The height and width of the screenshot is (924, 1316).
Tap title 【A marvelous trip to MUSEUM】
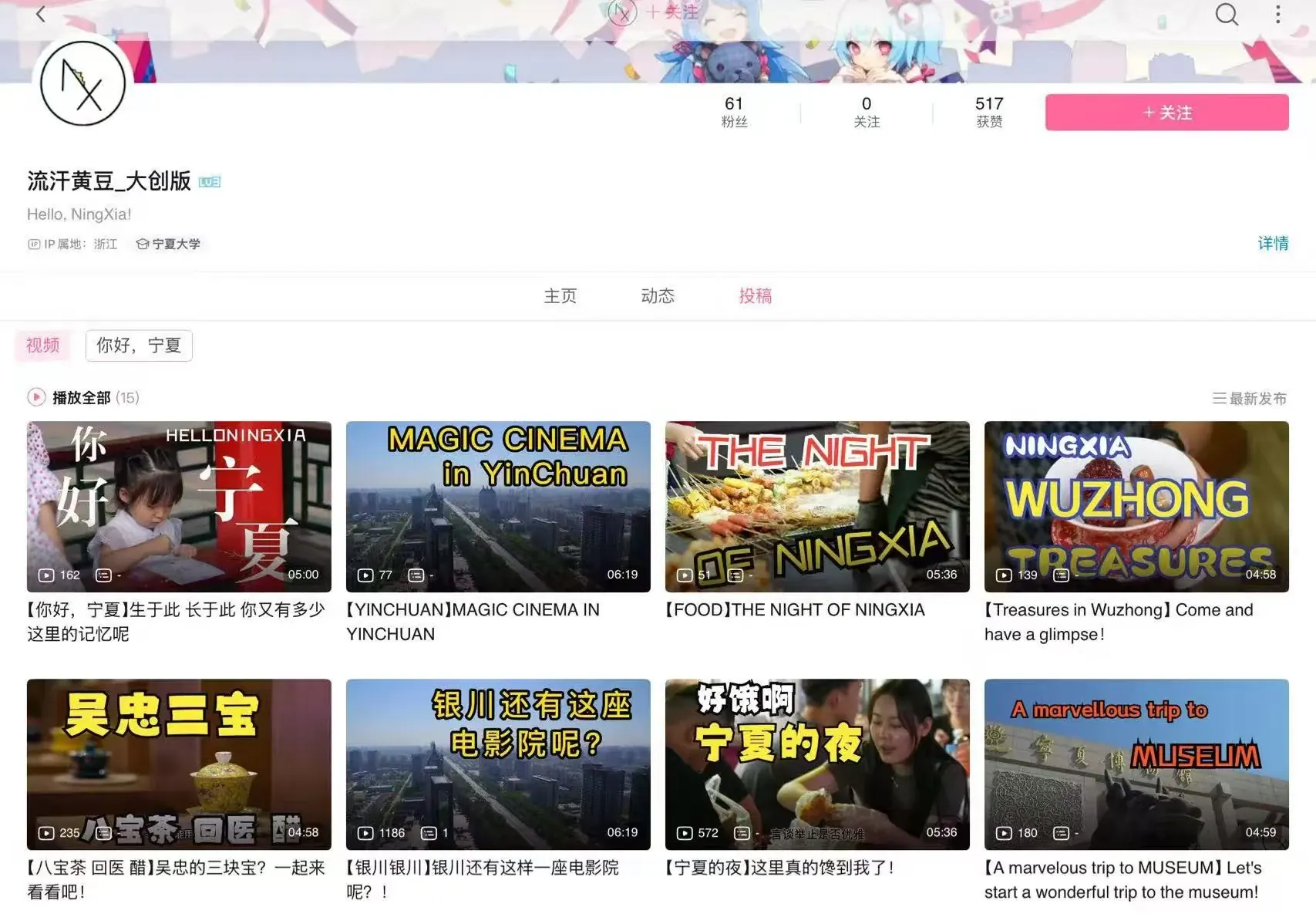(x=1123, y=880)
